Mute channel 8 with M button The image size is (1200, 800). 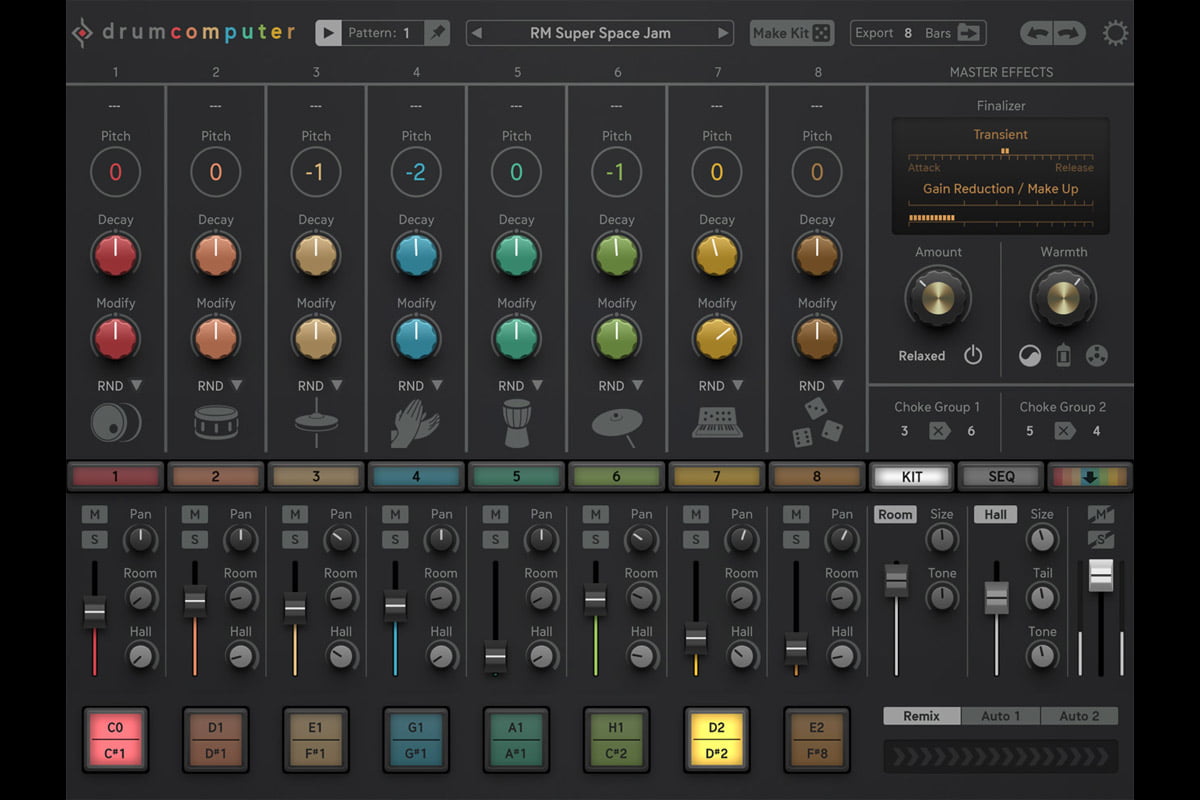click(x=796, y=514)
